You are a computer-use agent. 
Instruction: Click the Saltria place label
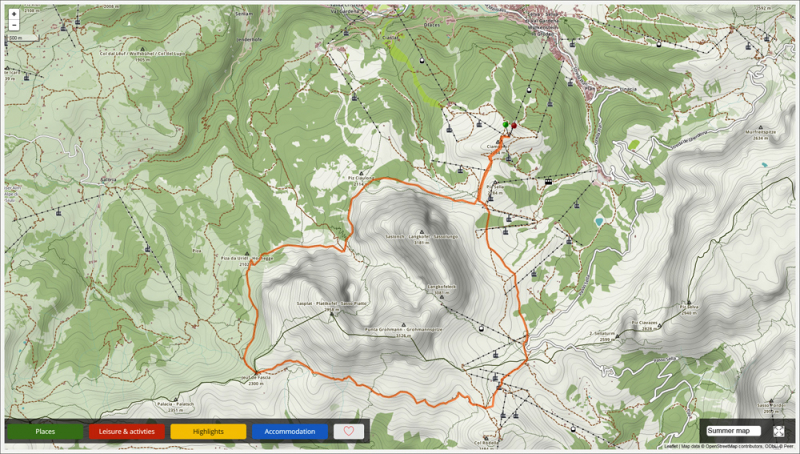[107, 180]
